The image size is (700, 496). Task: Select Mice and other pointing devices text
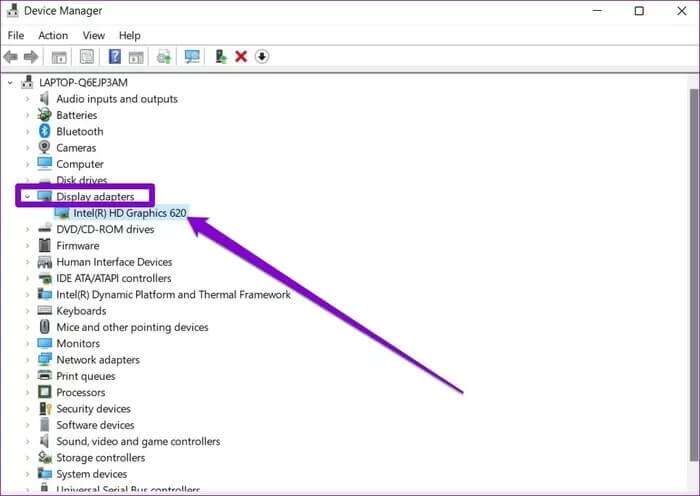pos(132,327)
